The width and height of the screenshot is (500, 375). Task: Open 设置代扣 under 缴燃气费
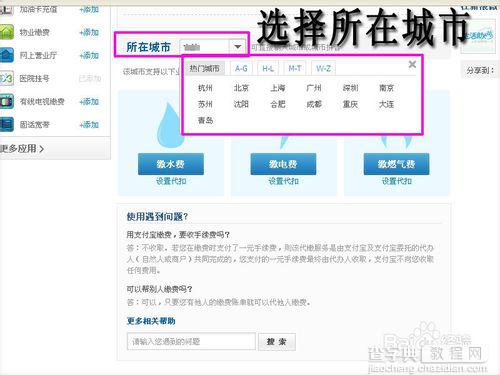(x=397, y=181)
